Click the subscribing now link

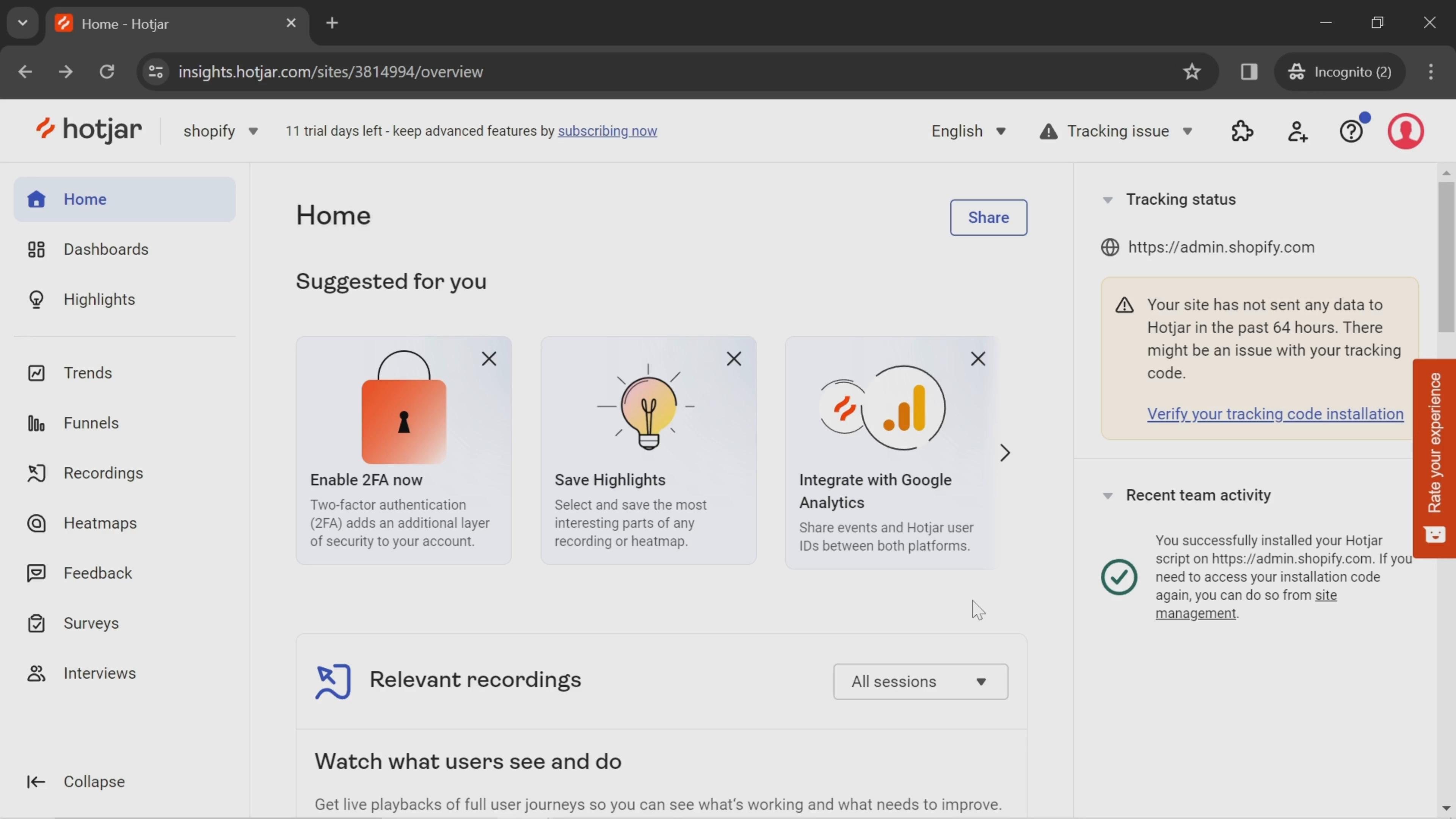click(x=607, y=131)
